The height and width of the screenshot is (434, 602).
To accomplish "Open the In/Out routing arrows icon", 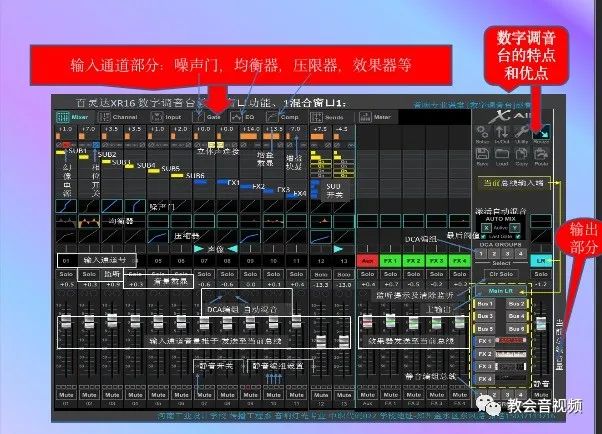I will (x=502, y=134).
